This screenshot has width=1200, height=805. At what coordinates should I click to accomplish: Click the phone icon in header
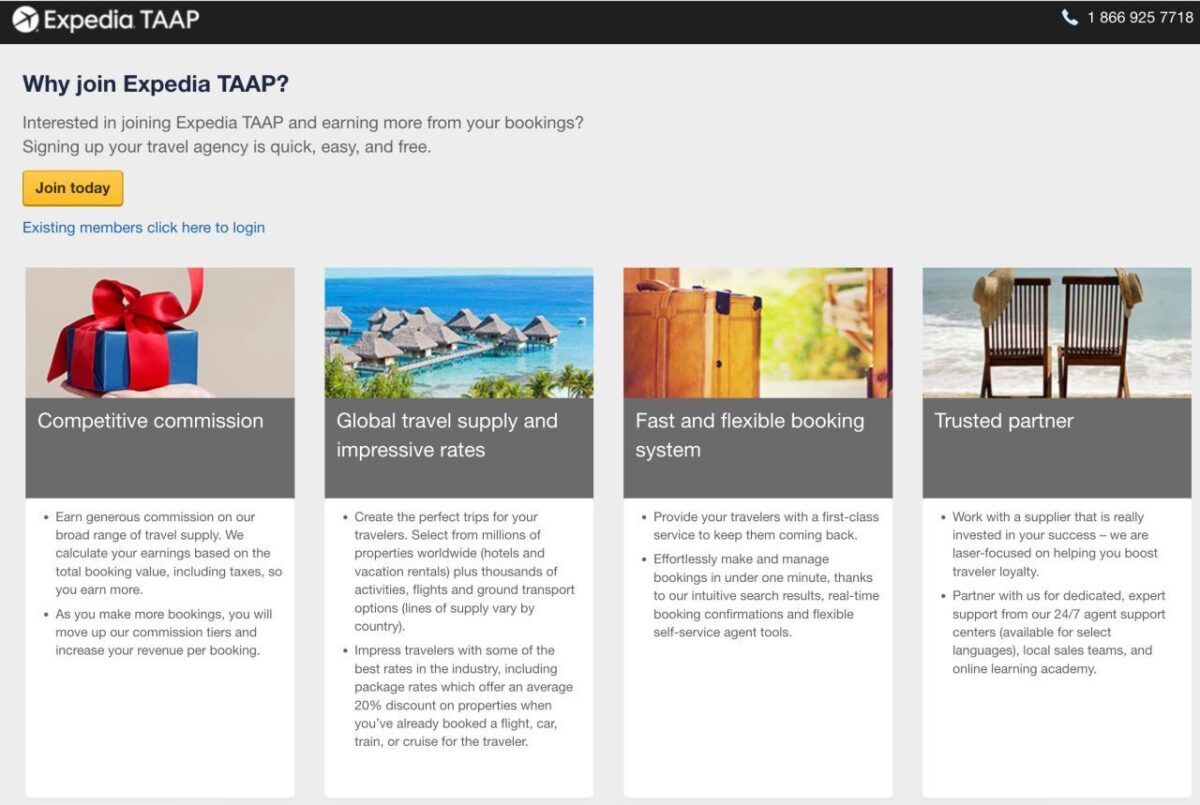pyautogui.click(x=1070, y=18)
